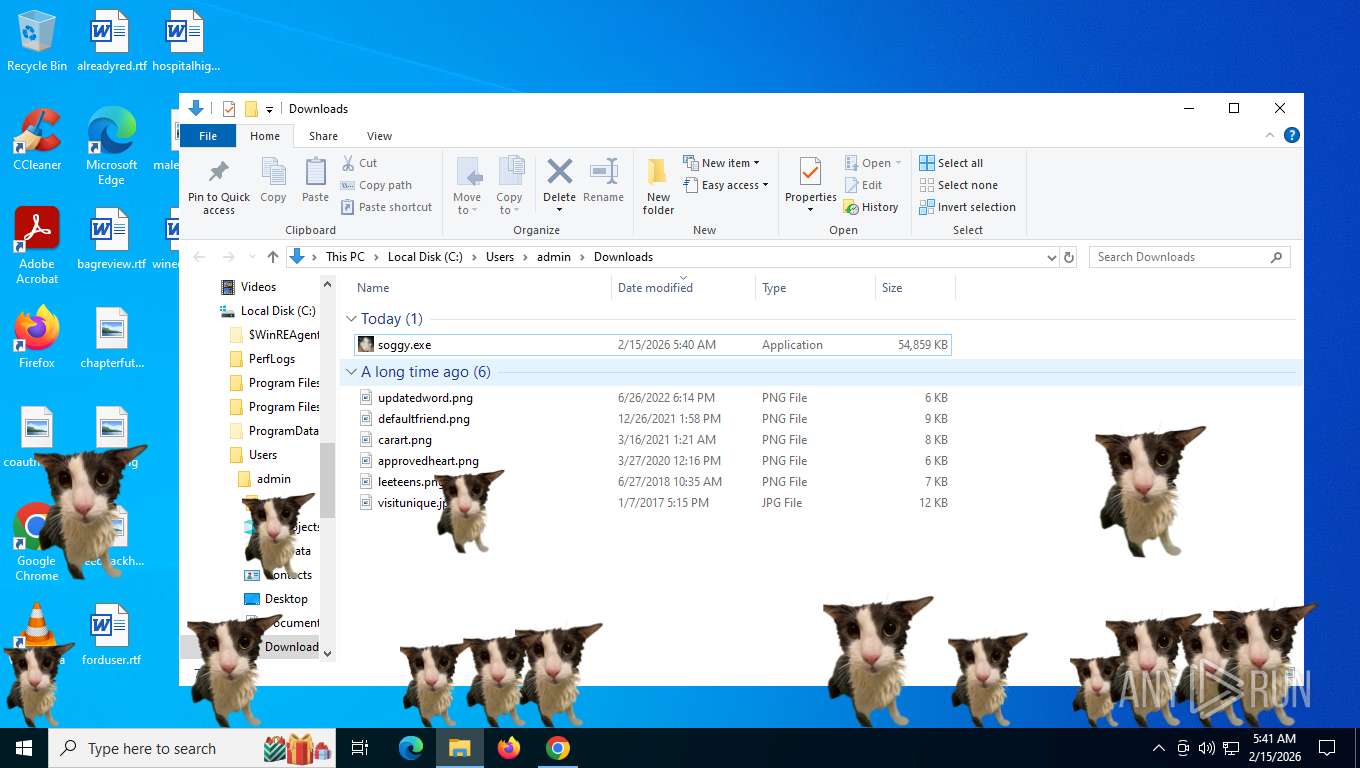The height and width of the screenshot is (768, 1360).
Task: Select Videos in navigation pane
Action: pyautogui.click(x=258, y=287)
